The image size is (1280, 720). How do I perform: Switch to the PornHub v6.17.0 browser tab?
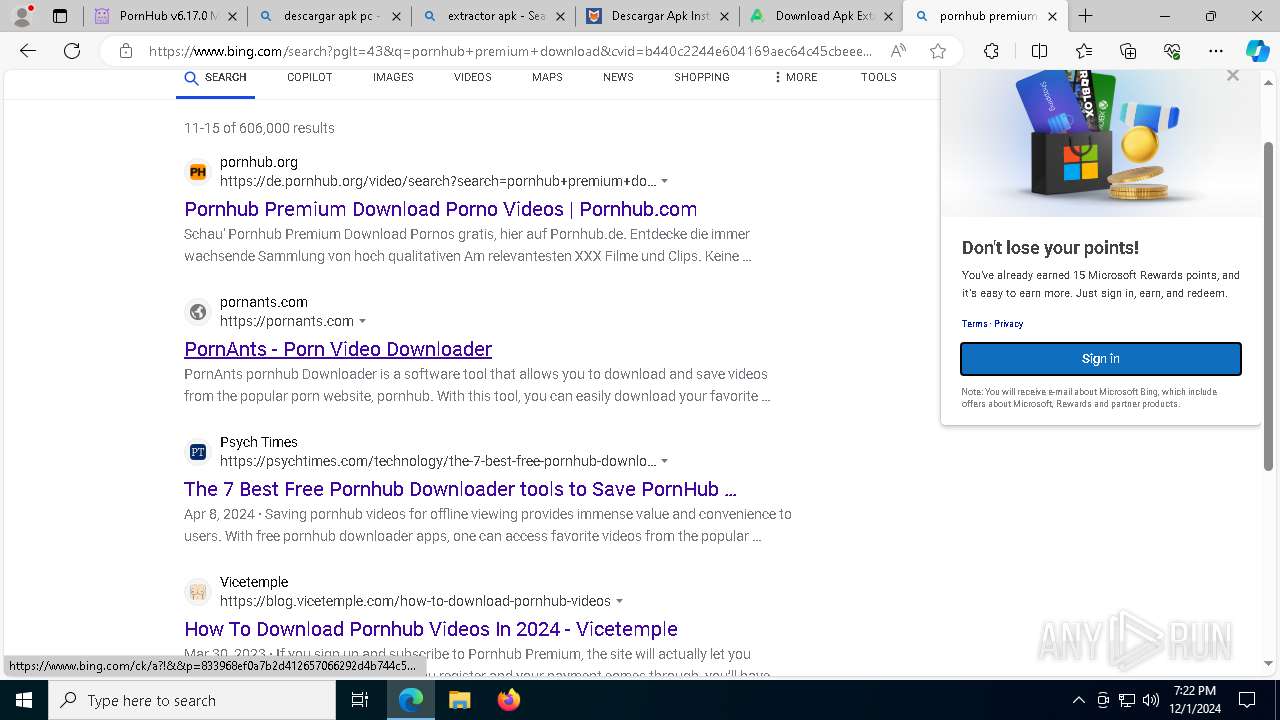click(x=165, y=16)
